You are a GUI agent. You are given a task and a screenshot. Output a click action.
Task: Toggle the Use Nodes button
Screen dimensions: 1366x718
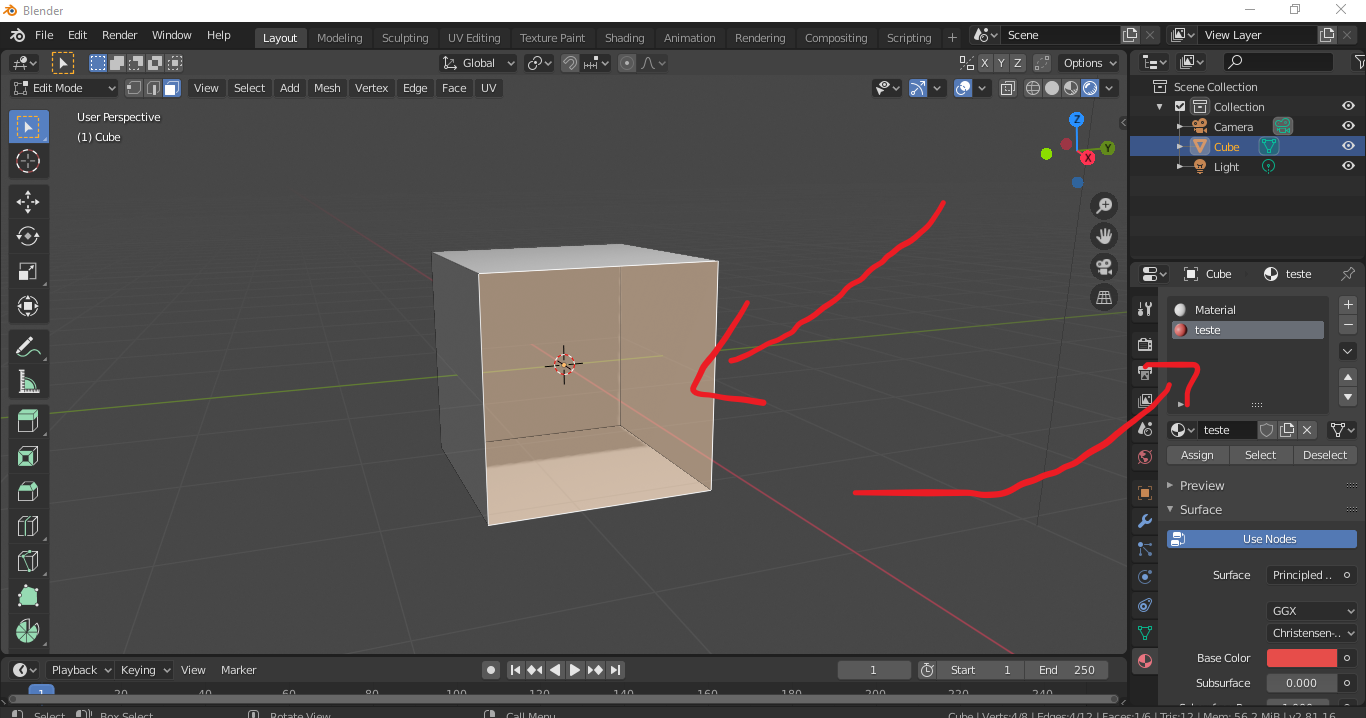tap(1262, 539)
